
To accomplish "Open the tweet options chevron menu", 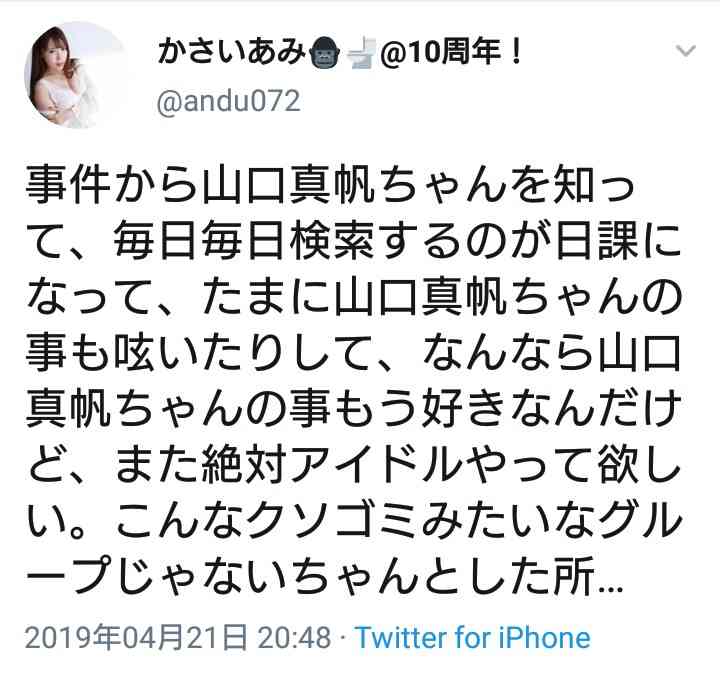I will coord(686,51).
